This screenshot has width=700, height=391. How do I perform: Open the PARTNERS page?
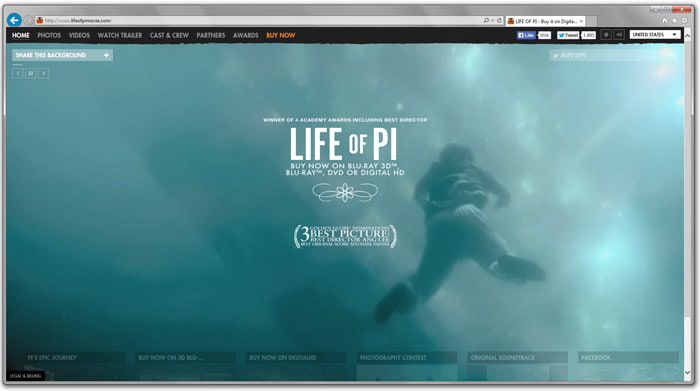tap(211, 35)
